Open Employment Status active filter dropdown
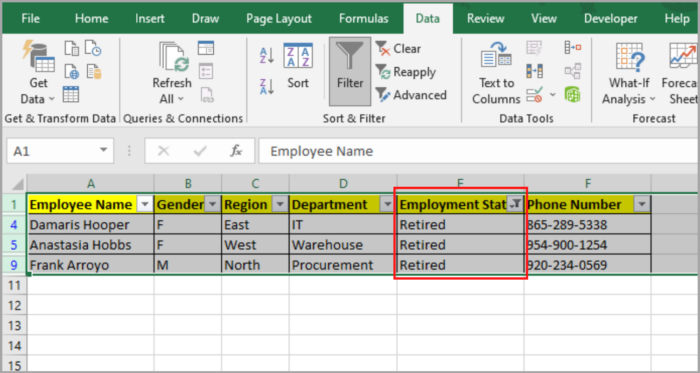 pos(515,204)
